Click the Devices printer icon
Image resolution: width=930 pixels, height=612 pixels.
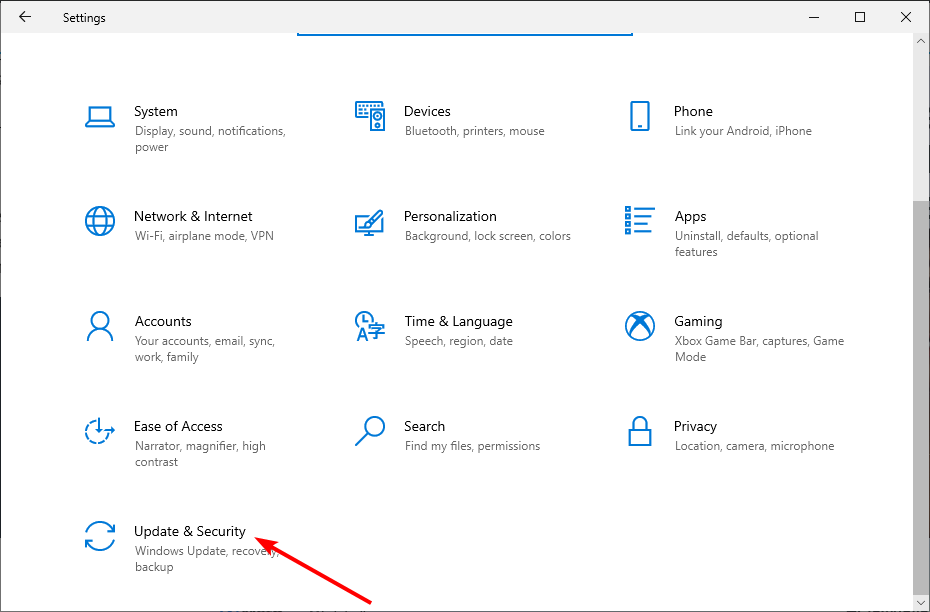[x=370, y=116]
